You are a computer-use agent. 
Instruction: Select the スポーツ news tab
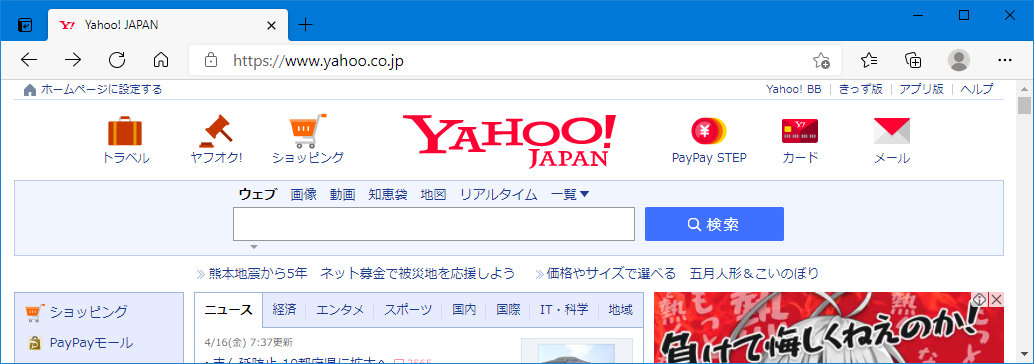[408, 310]
